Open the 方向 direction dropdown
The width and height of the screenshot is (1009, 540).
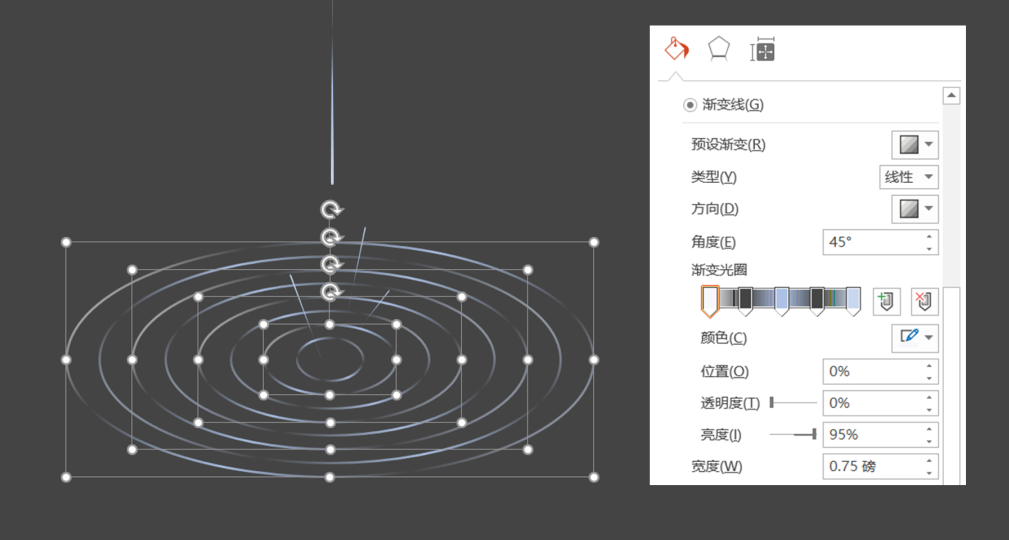point(914,209)
